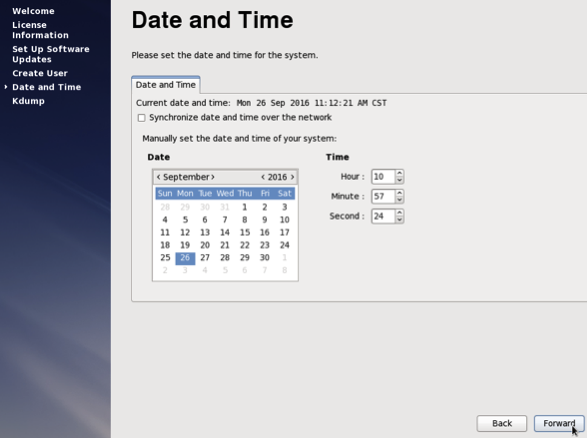Click the September month label

pos(186,177)
